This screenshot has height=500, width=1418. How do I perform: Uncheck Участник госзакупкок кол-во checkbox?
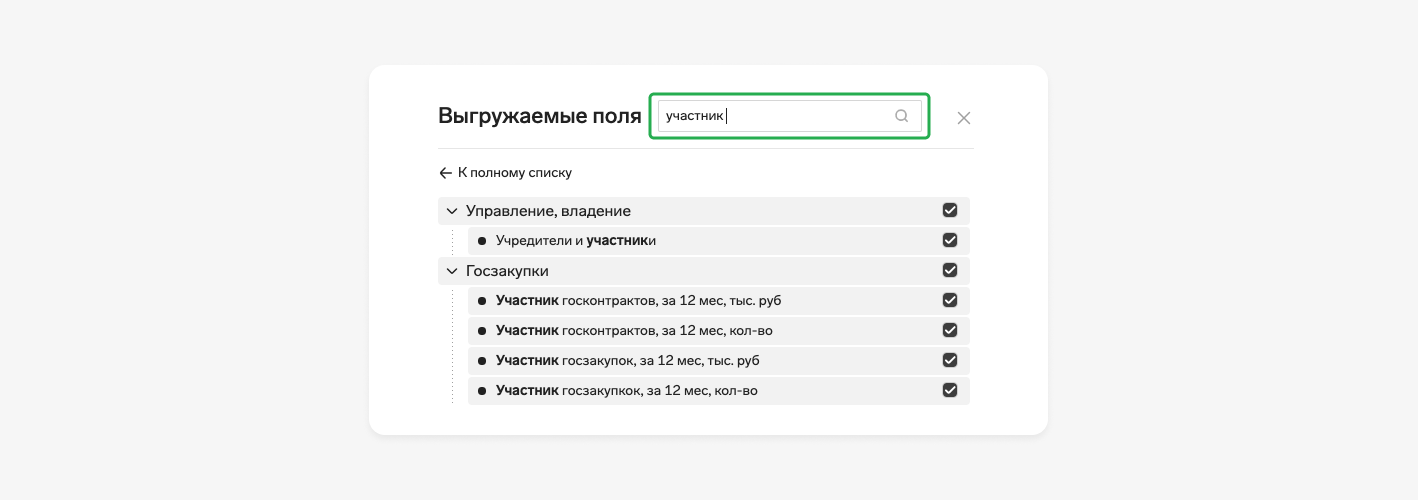(x=950, y=390)
